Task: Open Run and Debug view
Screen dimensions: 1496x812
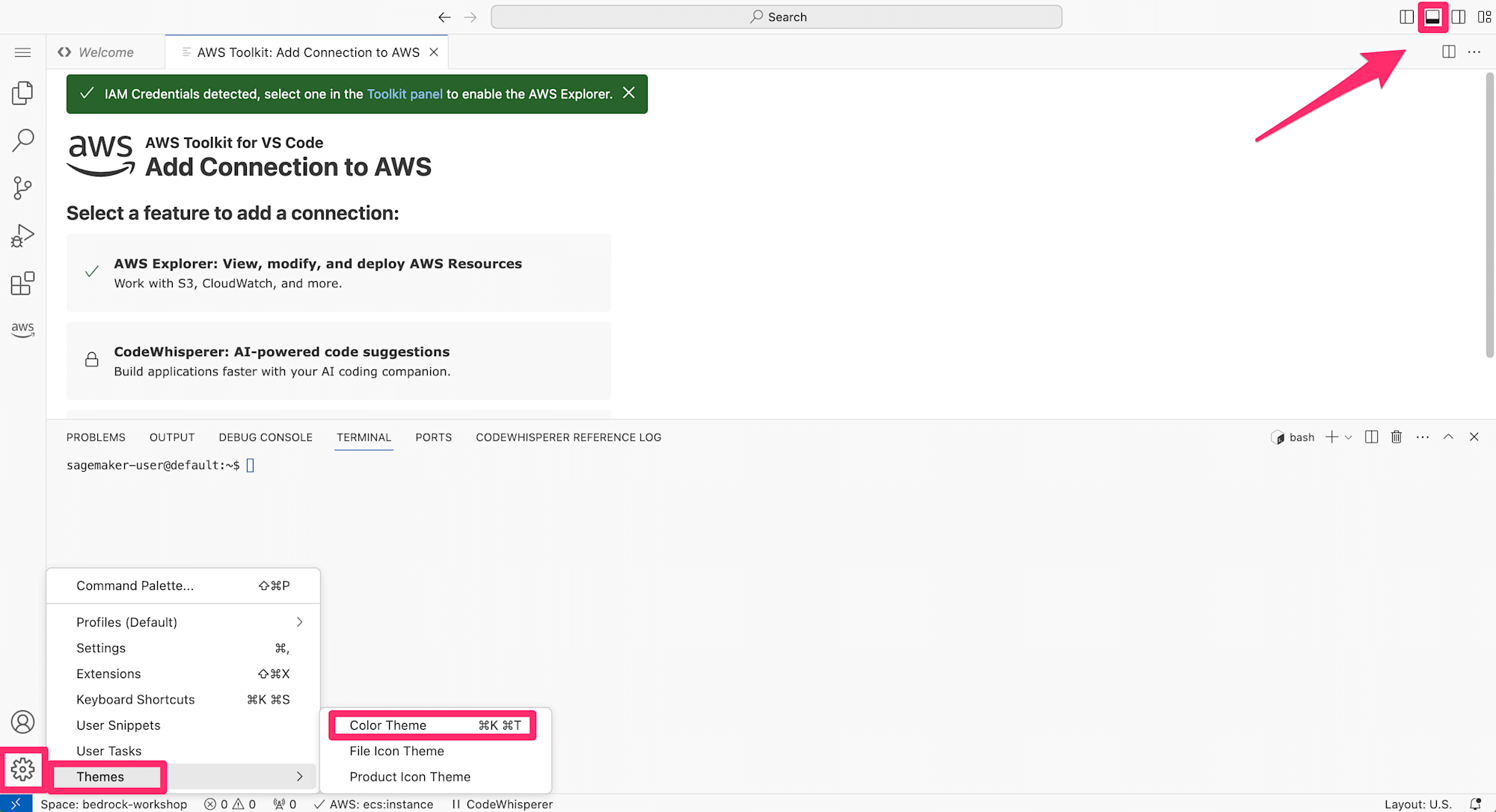Action: (22, 236)
